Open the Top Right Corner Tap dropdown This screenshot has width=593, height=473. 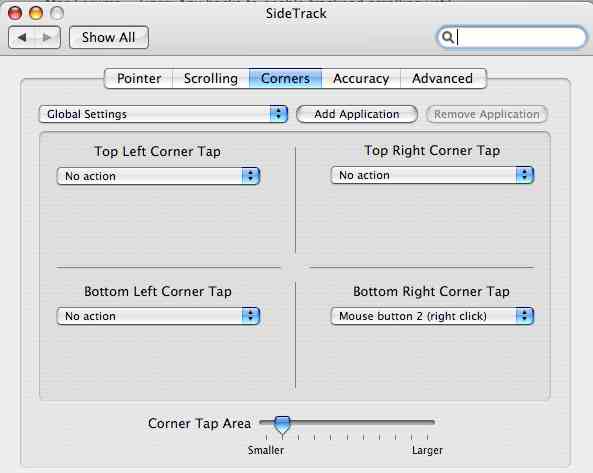[432, 175]
